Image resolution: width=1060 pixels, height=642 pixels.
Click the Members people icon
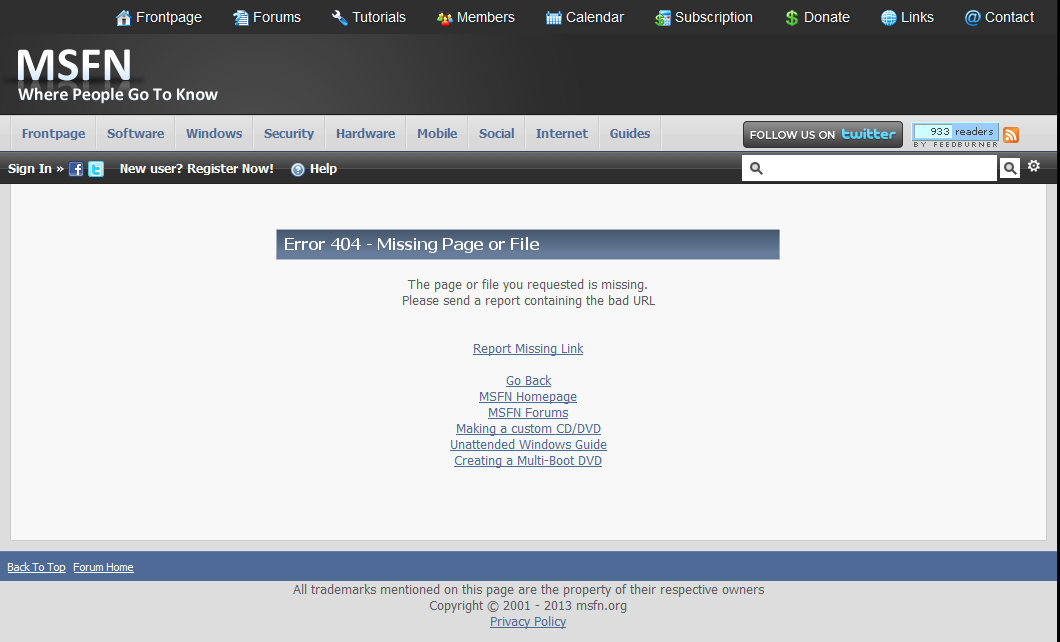tap(444, 18)
